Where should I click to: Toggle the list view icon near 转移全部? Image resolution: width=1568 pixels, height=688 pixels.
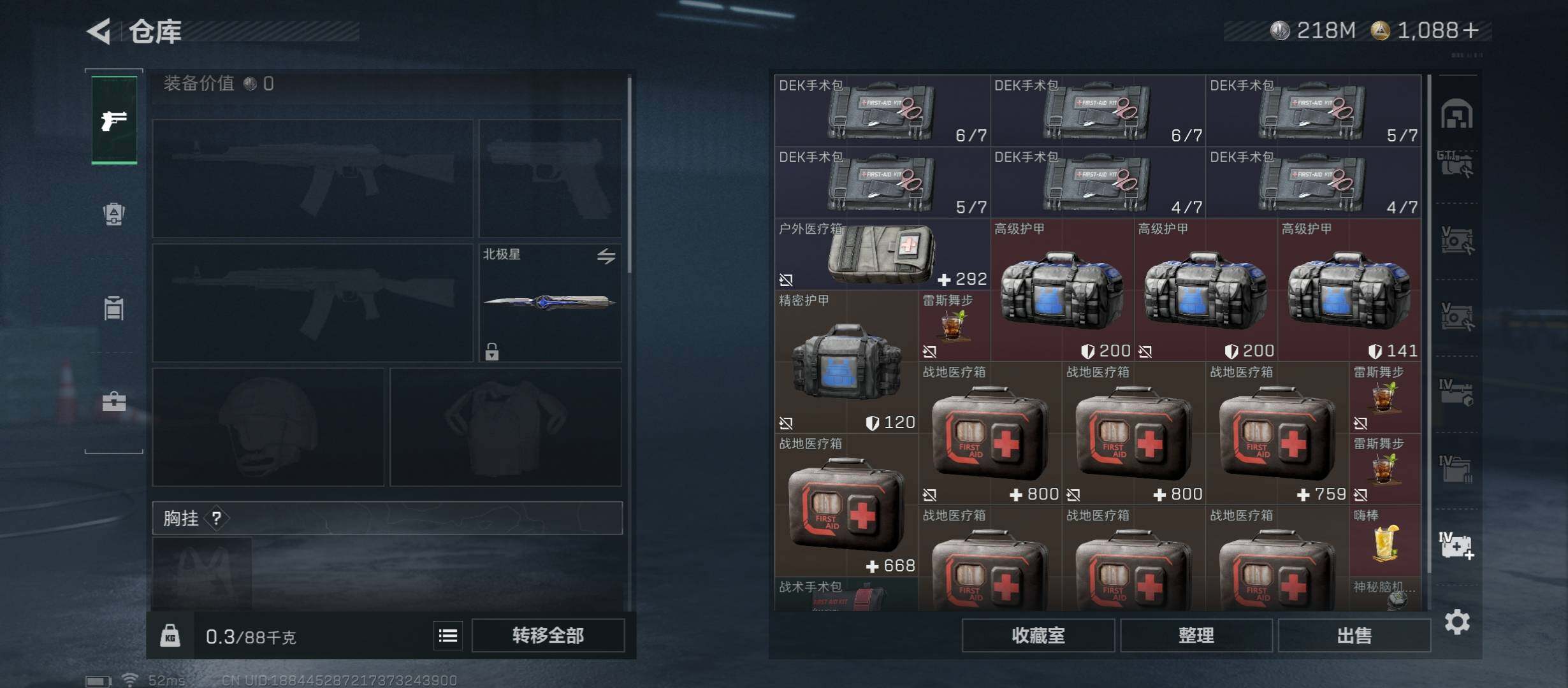[x=448, y=635]
